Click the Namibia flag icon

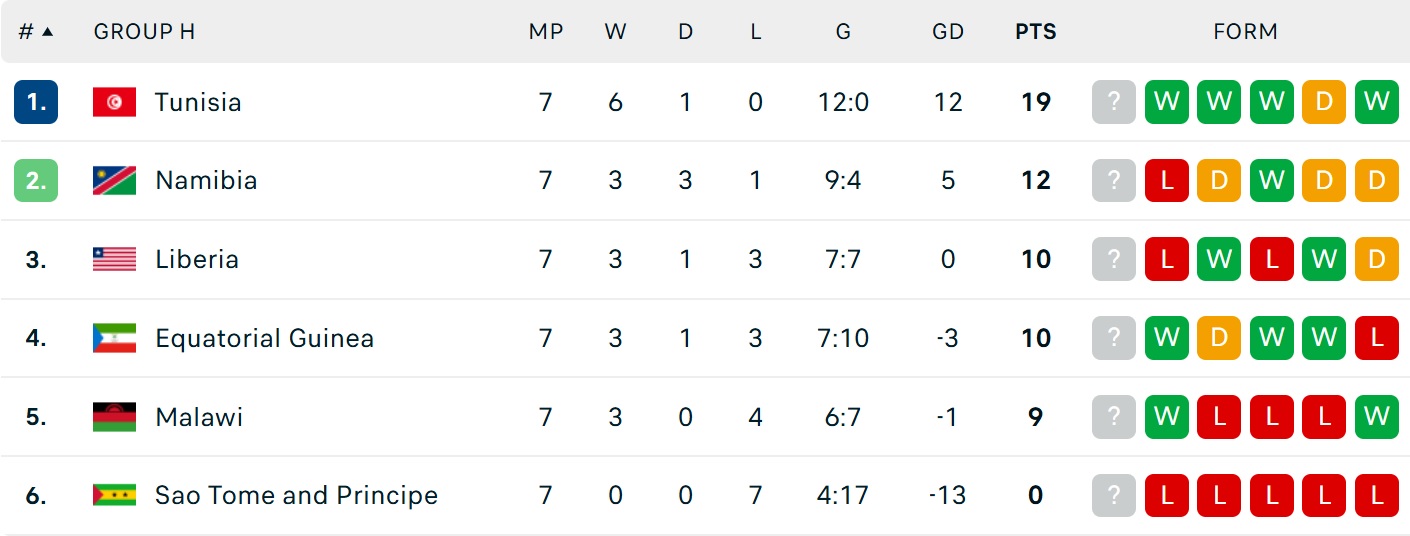[x=114, y=181]
